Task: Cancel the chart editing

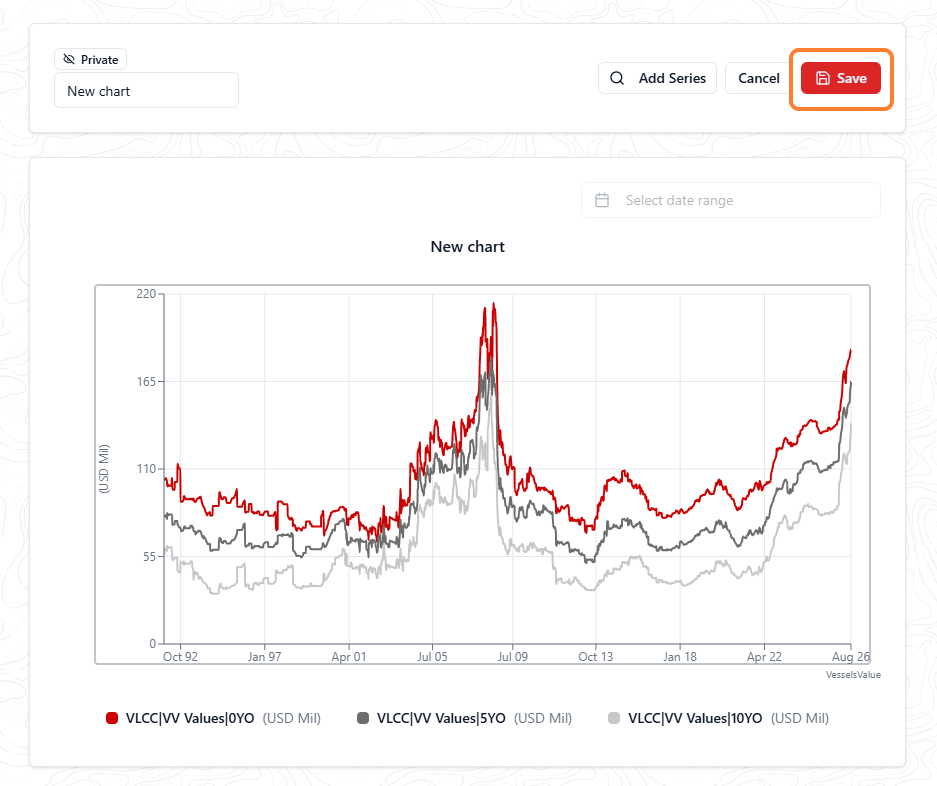Action: click(x=758, y=78)
